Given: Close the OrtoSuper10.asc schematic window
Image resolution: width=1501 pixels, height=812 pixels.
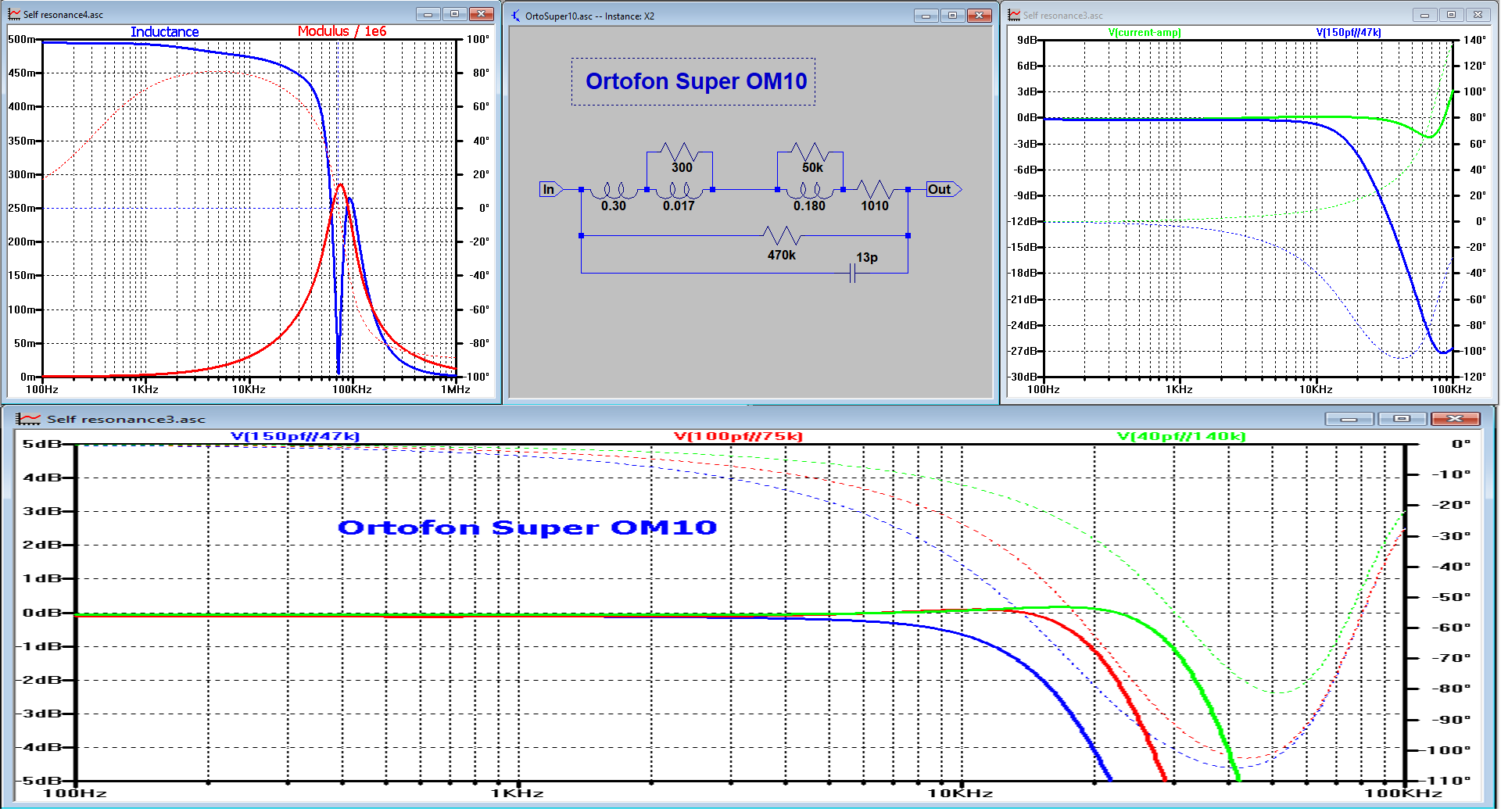Looking at the screenshot, I should 980,16.
